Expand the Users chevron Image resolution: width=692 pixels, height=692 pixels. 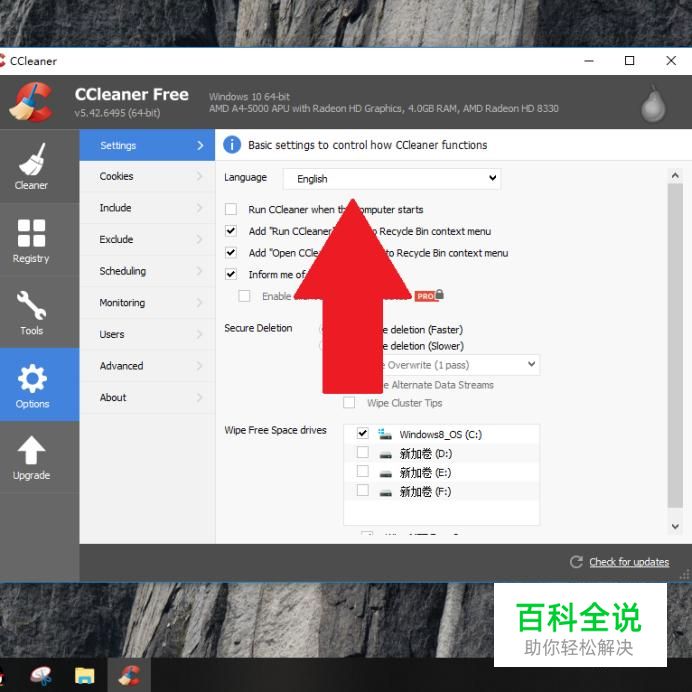(x=199, y=335)
